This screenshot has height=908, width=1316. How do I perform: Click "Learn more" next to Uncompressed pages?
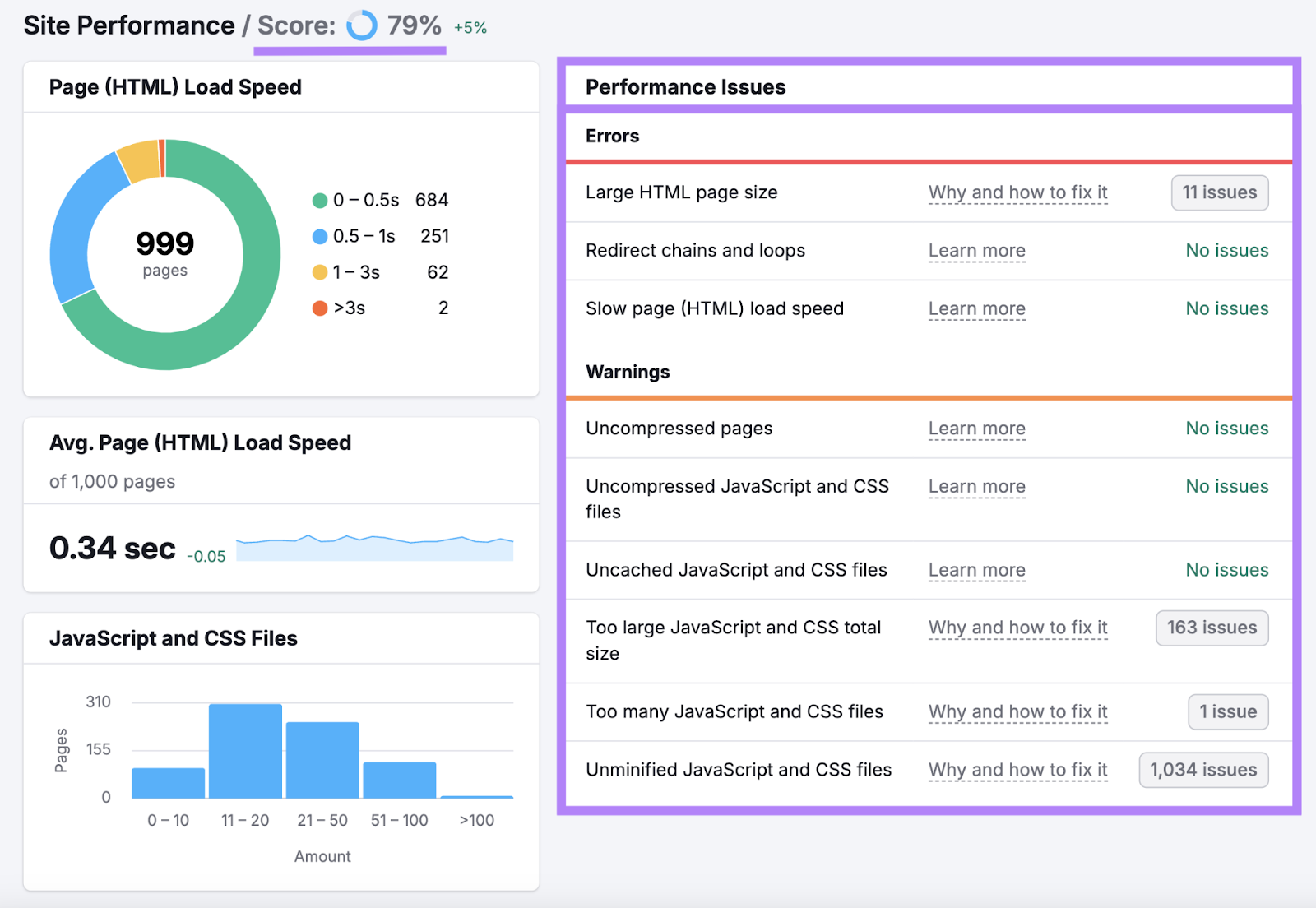point(976,429)
